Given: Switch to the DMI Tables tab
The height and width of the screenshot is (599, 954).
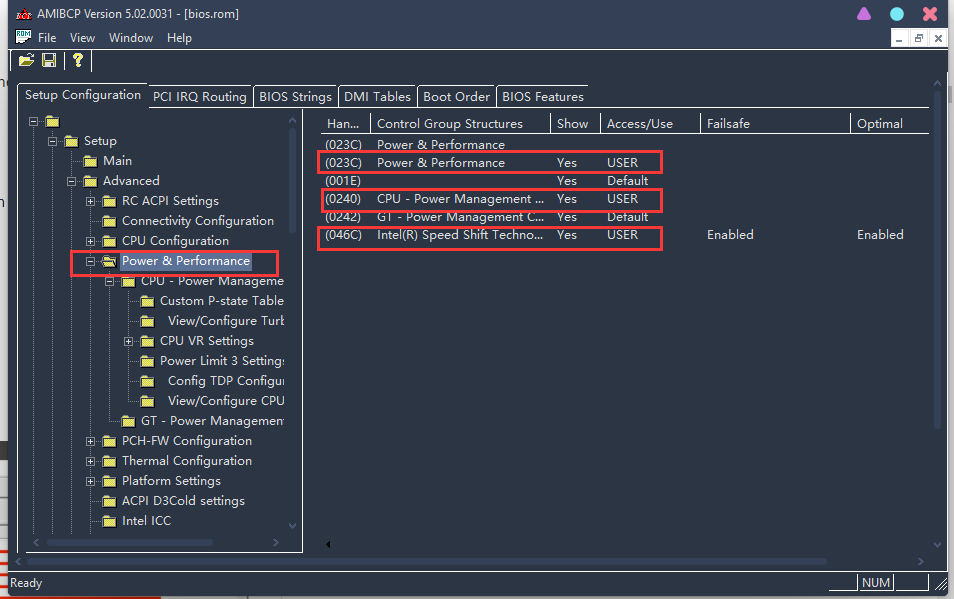Looking at the screenshot, I should pyautogui.click(x=377, y=97).
